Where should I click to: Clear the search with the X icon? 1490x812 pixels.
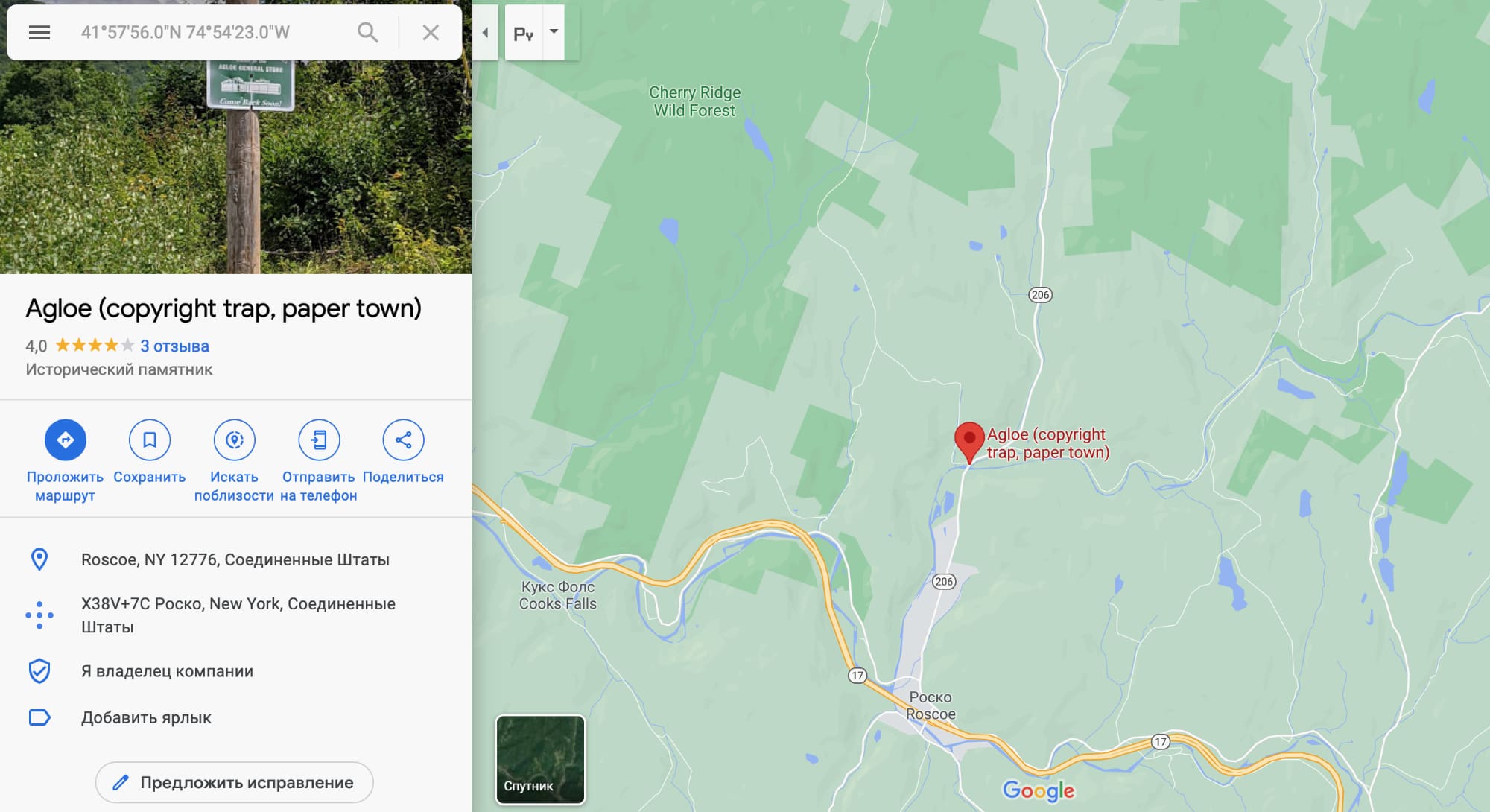pyautogui.click(x=431, y=32)
